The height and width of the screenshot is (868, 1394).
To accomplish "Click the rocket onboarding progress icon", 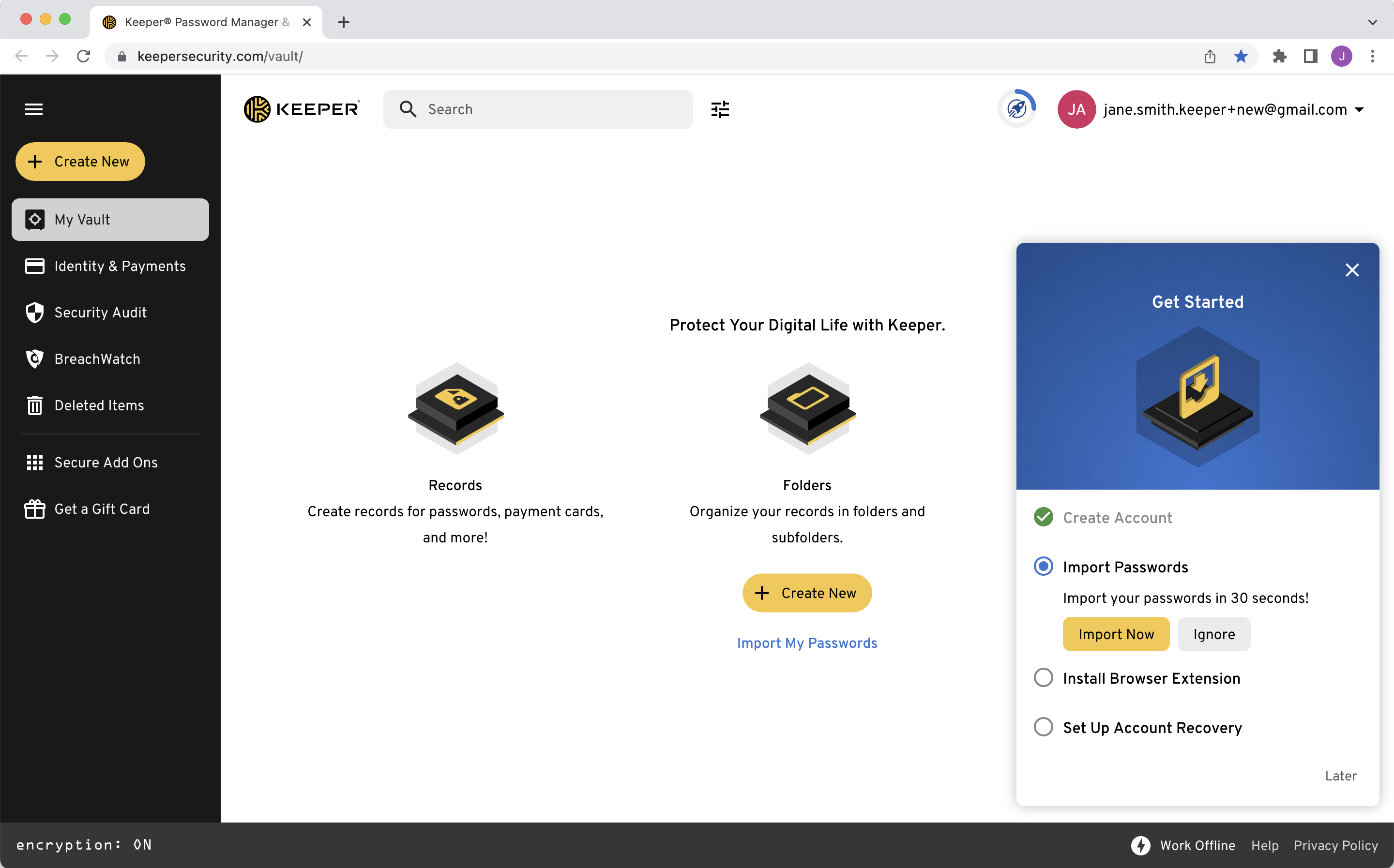I will tap(1017, 109).
